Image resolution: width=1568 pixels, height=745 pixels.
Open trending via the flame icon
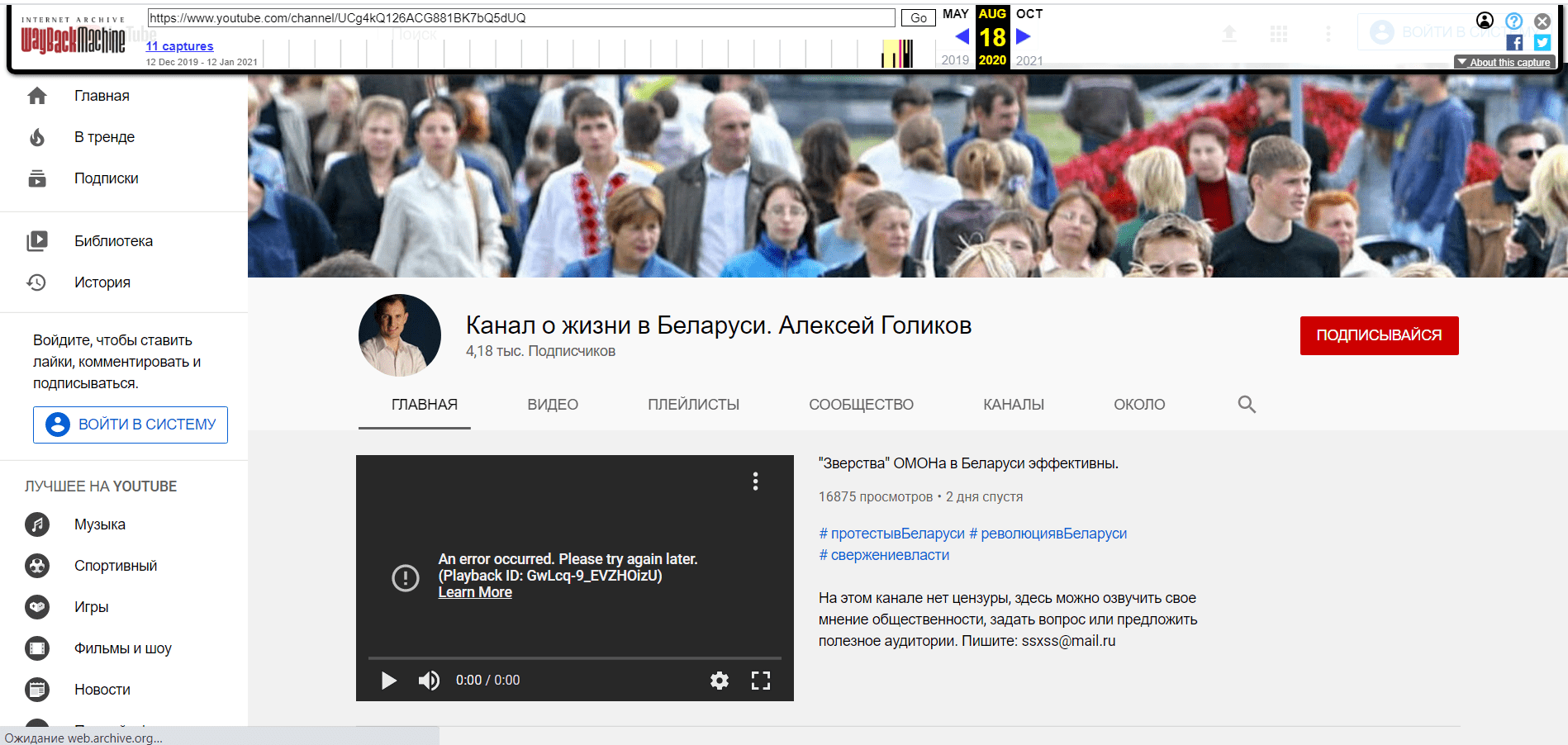point(37,137)
